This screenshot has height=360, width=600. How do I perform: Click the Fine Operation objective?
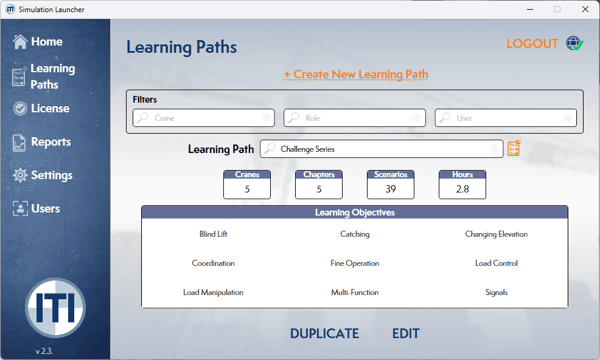[x=355, y=263]
